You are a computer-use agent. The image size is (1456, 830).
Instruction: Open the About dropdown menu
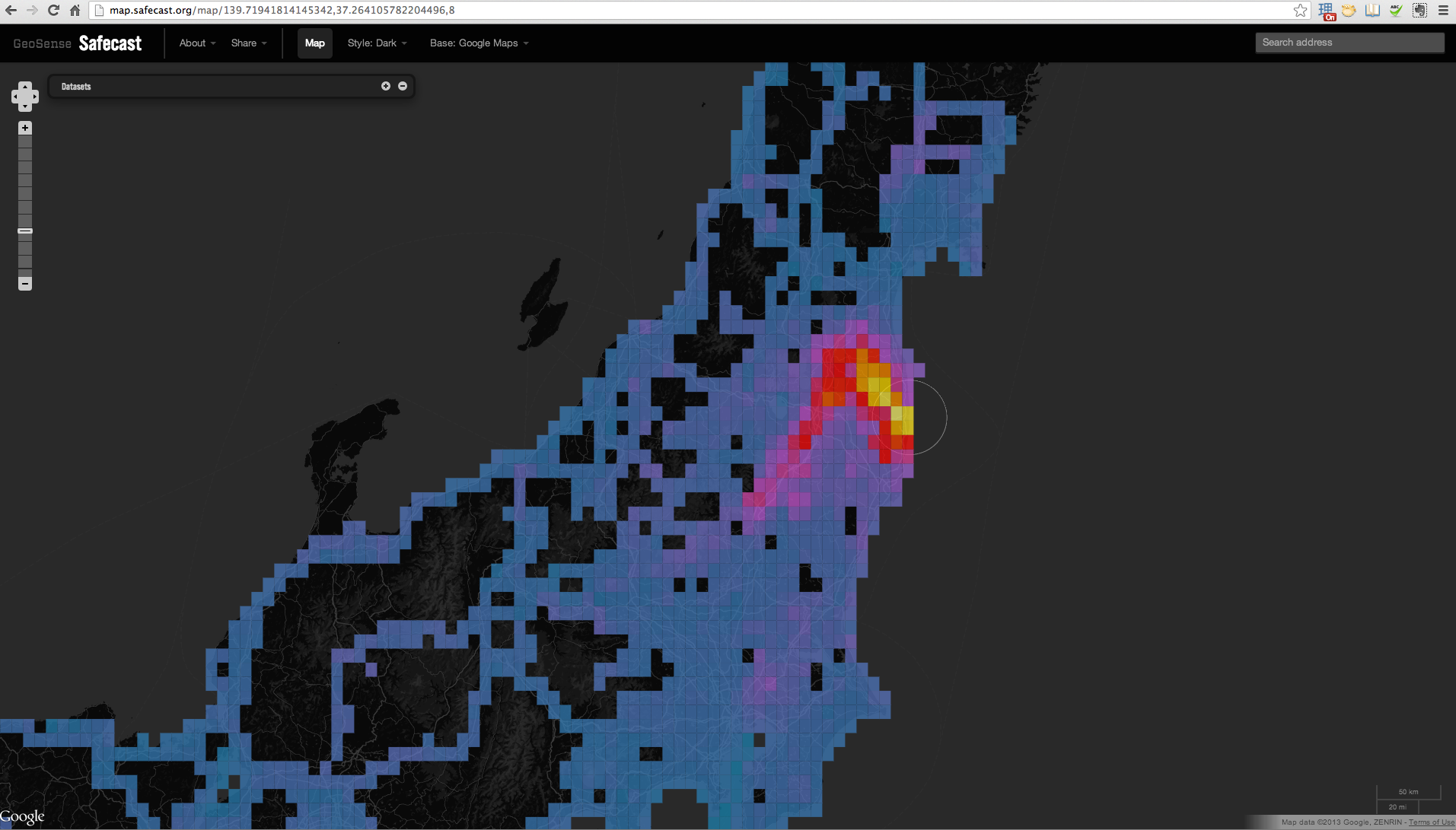click(197, 43)
